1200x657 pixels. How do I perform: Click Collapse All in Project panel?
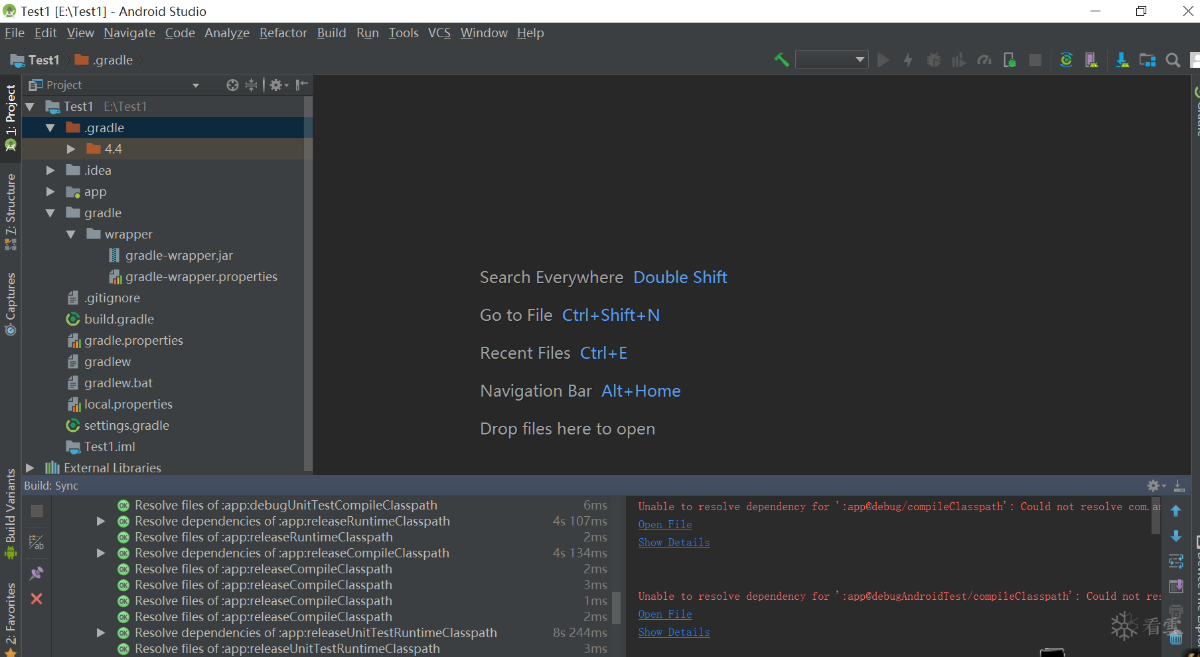252,85
